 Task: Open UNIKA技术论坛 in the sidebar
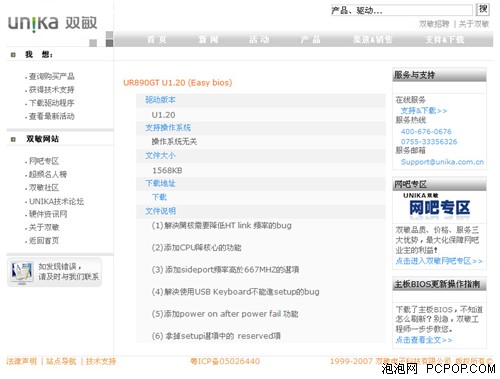56,201
